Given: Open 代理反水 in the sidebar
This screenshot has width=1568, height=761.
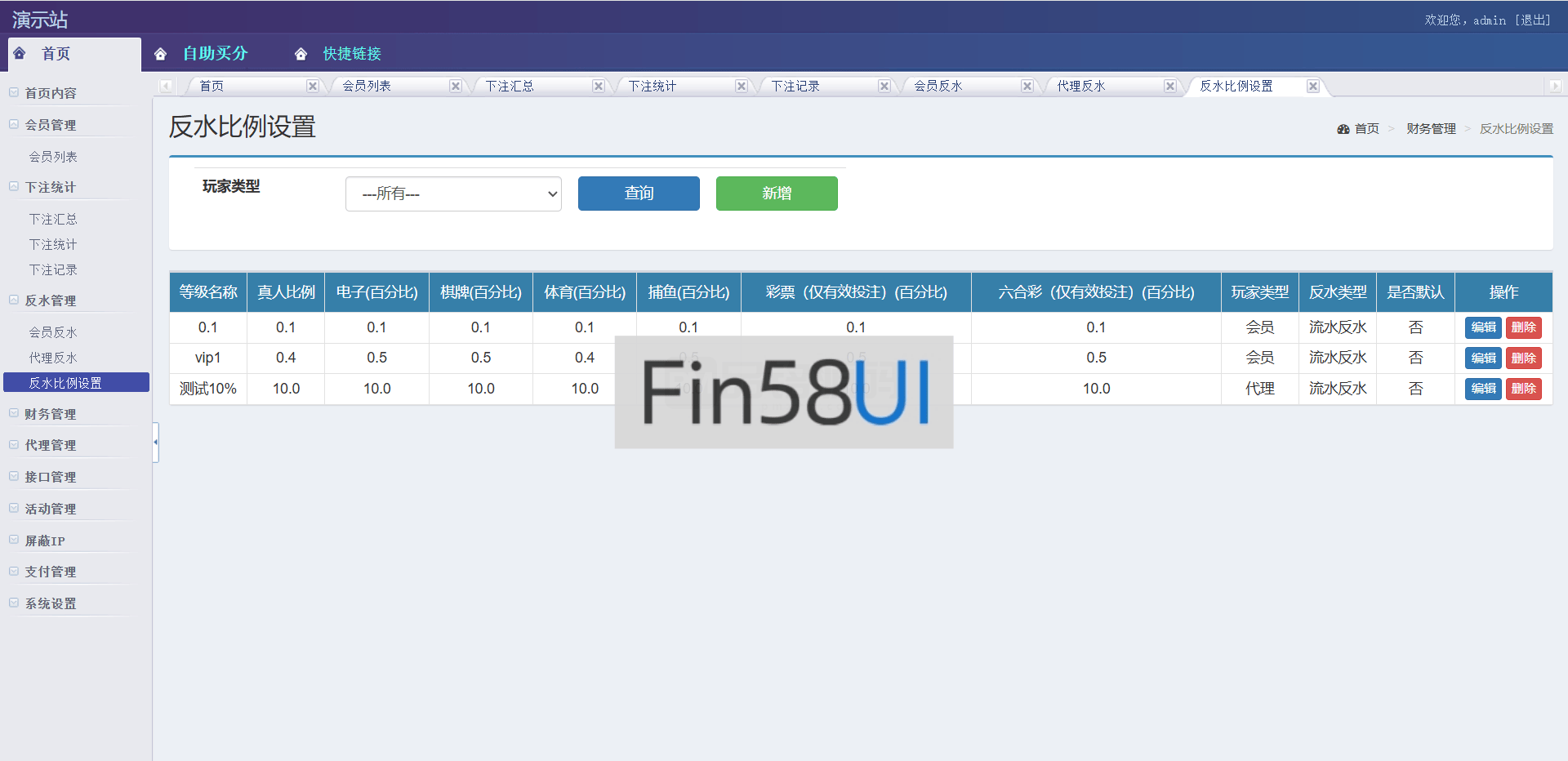Looking at the screenshot, I should click(53, 358).
